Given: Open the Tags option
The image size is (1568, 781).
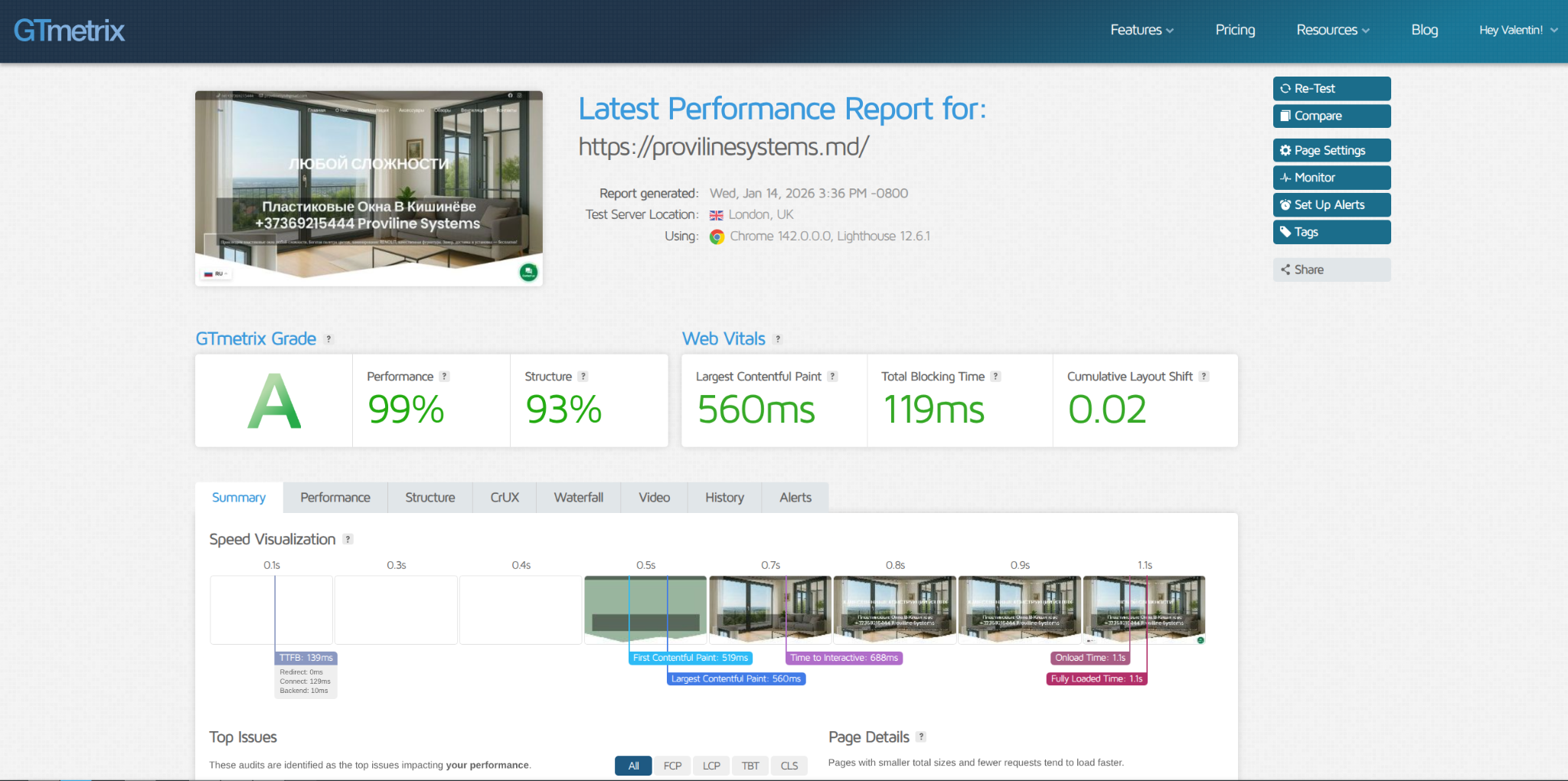Looking at the screenshot, I should pos(1331,232).
